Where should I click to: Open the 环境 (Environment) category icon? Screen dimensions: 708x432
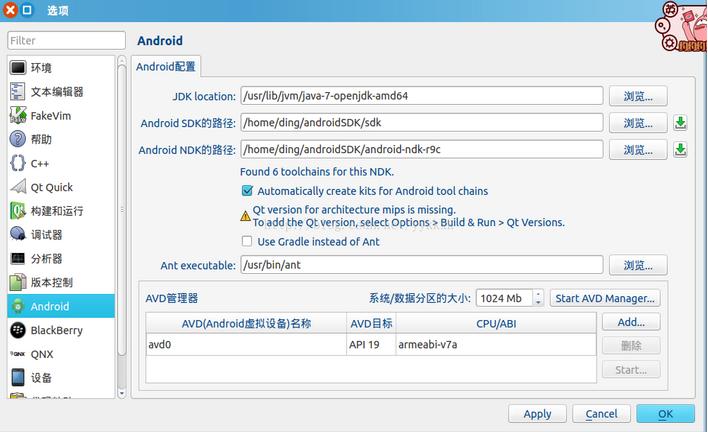pyautogui.click(x=18, y=68)
